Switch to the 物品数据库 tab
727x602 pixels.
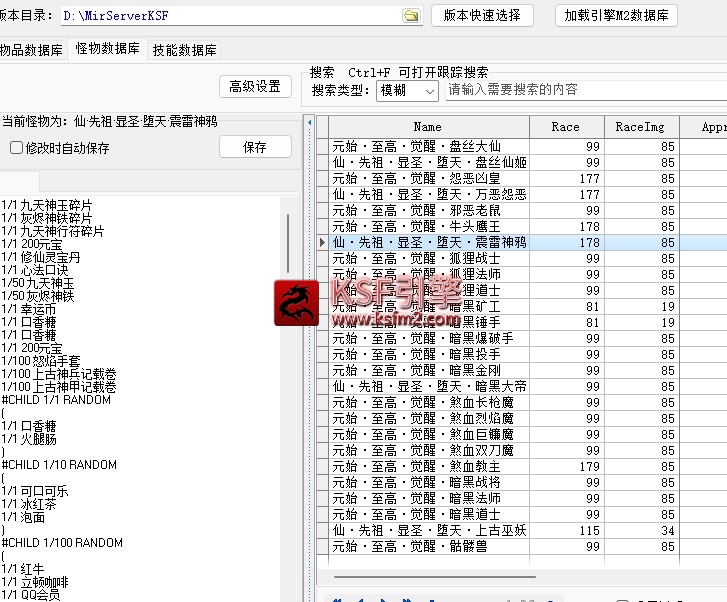(x=32, y=50)
